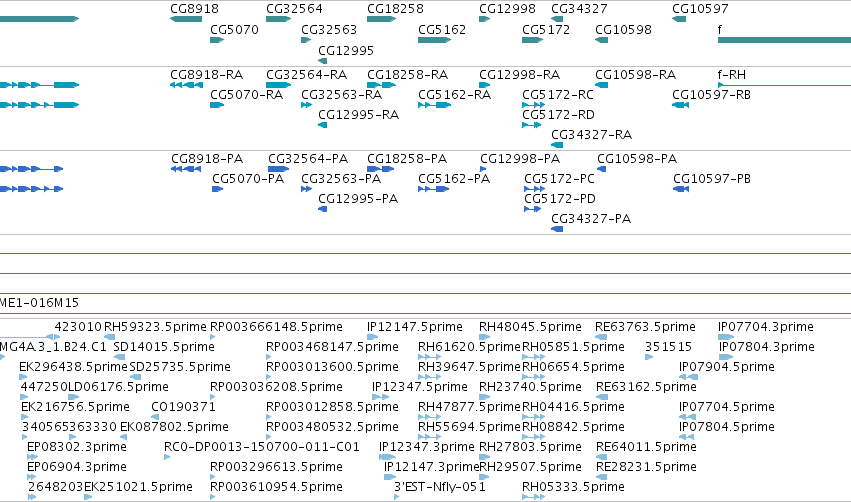The image size is (851, 502).
Task: Click the CG10597 gene label
Action: [x=700, y=9]
